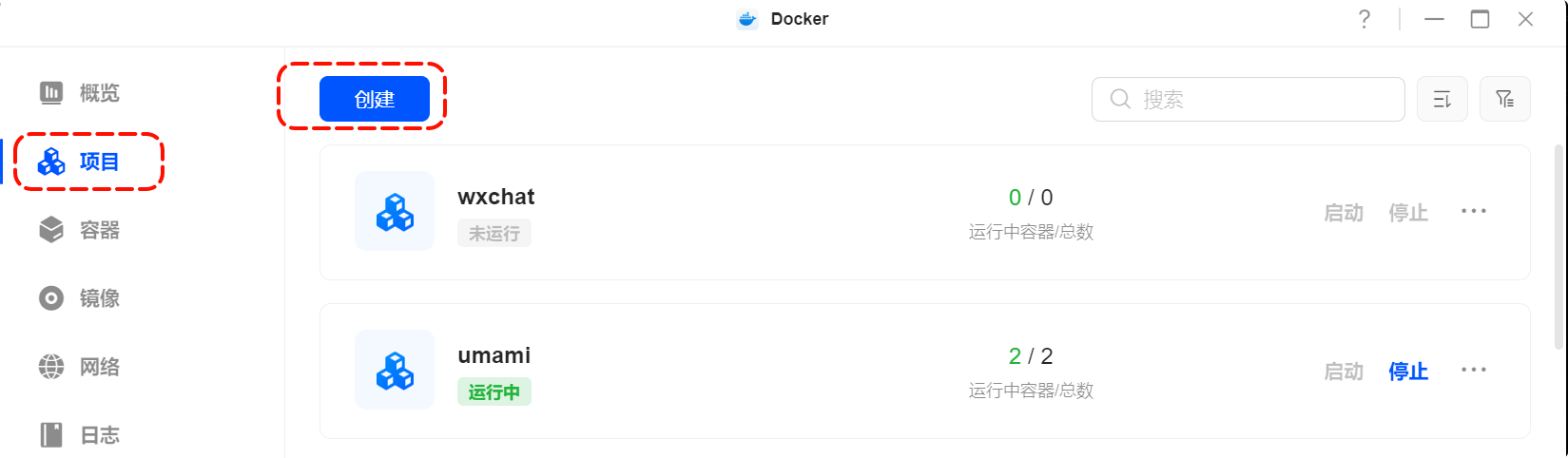The height and width of the screenshot is (458, 1568).
Task: Expand the umami more-options ellipsis menu
Action: tap(1473, 370)
